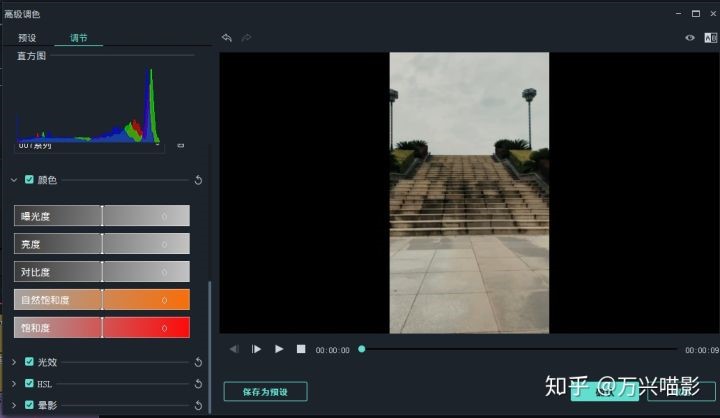The height and width of the screenshot is (418, 720).
Task: Reset the 光效 section
Action: click(x=198, y=362)
